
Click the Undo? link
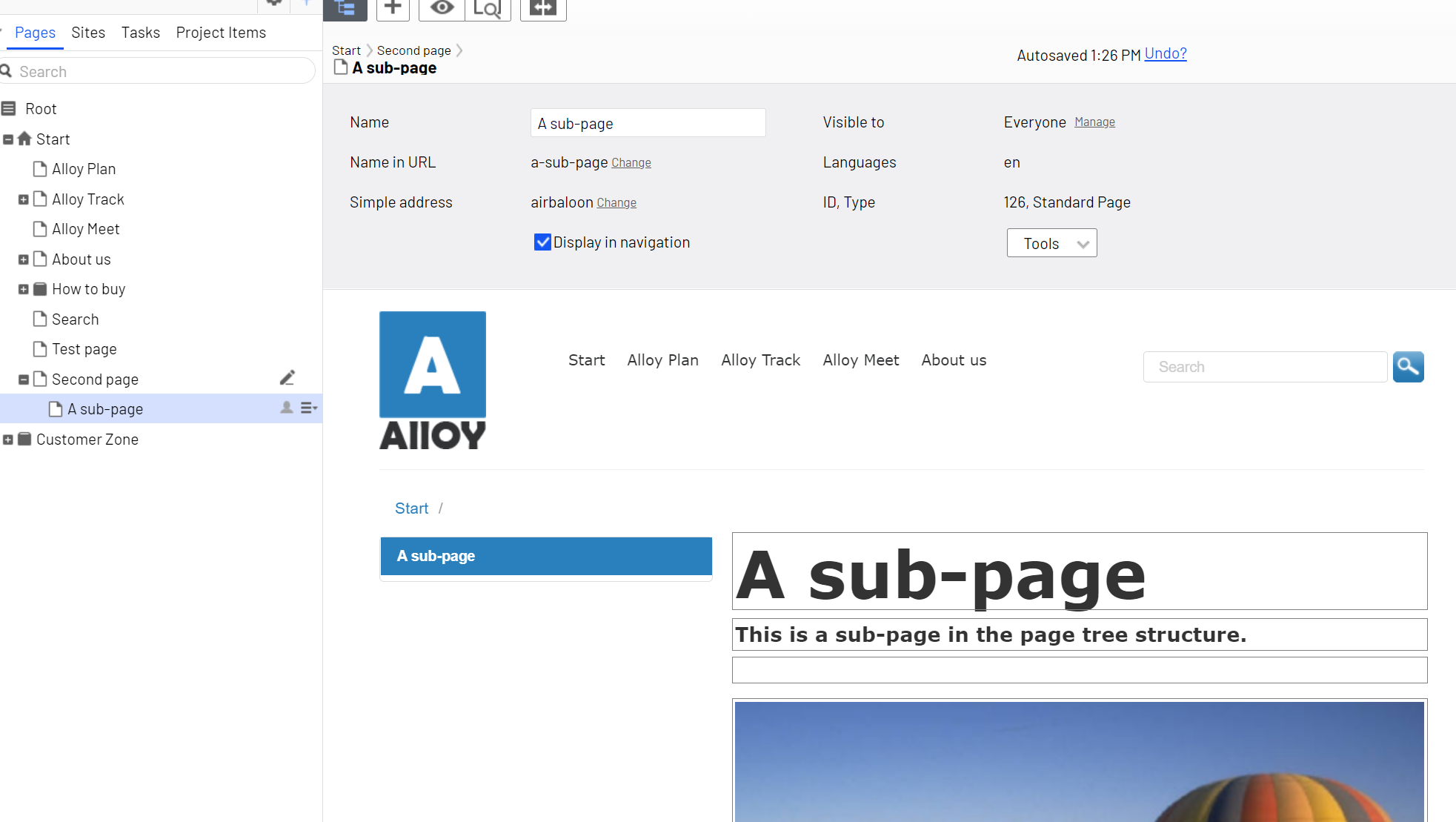tap(1166, 54)
